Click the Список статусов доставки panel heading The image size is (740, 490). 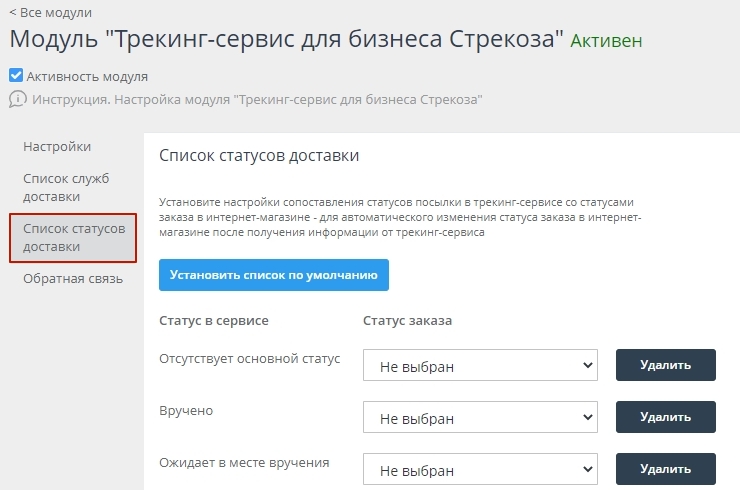point(259,156)
